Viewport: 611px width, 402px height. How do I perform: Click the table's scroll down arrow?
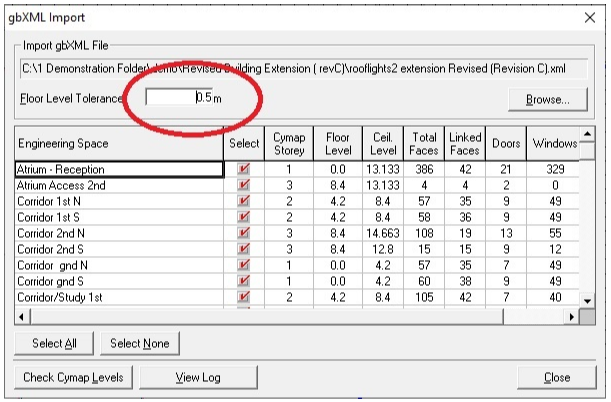(587, 301)
